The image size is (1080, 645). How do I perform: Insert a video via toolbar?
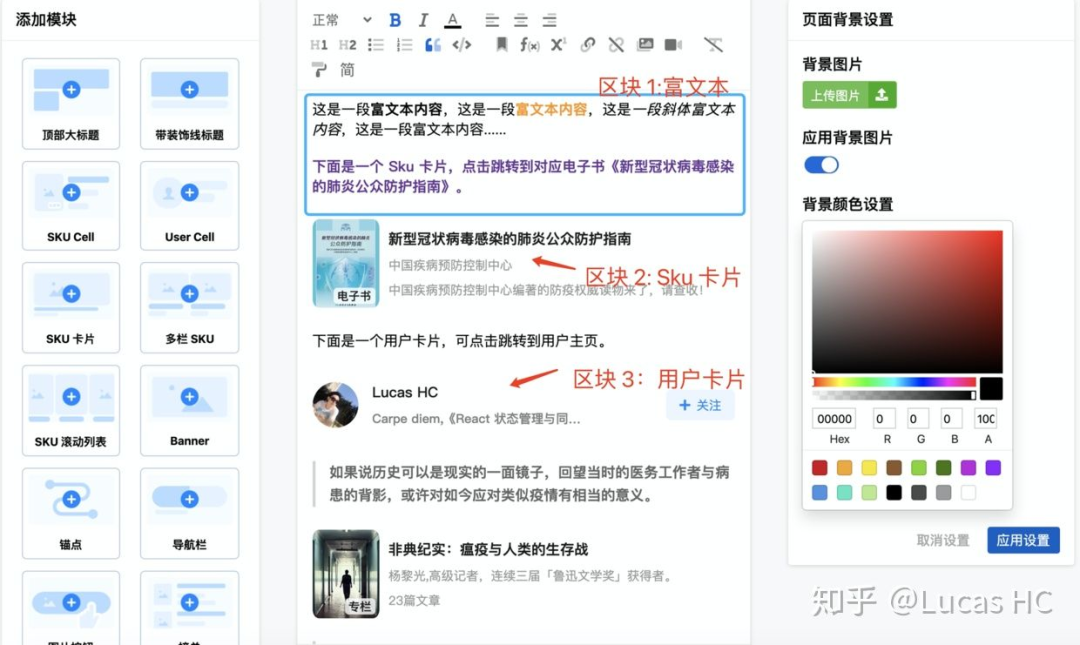click(x=673, y=45)
